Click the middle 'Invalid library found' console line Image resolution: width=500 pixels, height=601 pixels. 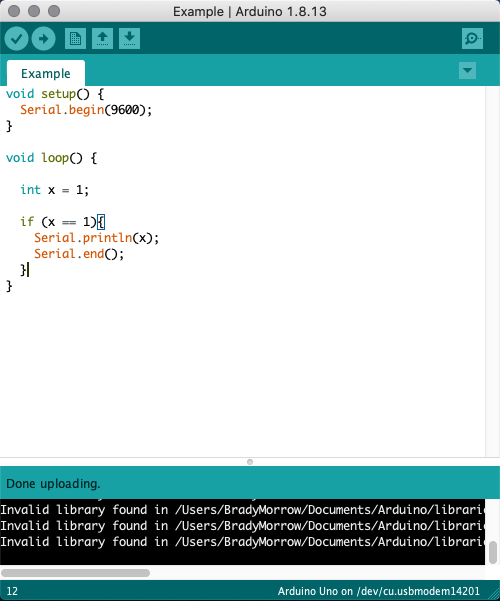(x=242, y=526)
